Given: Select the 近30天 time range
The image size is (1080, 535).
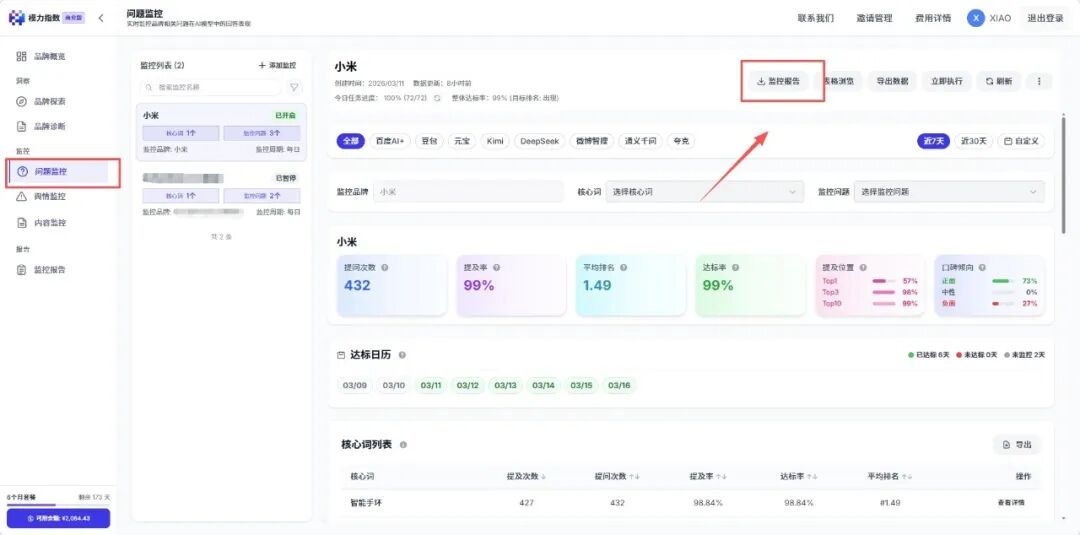Looking at the screenshot, I should [x=973, y=141].
